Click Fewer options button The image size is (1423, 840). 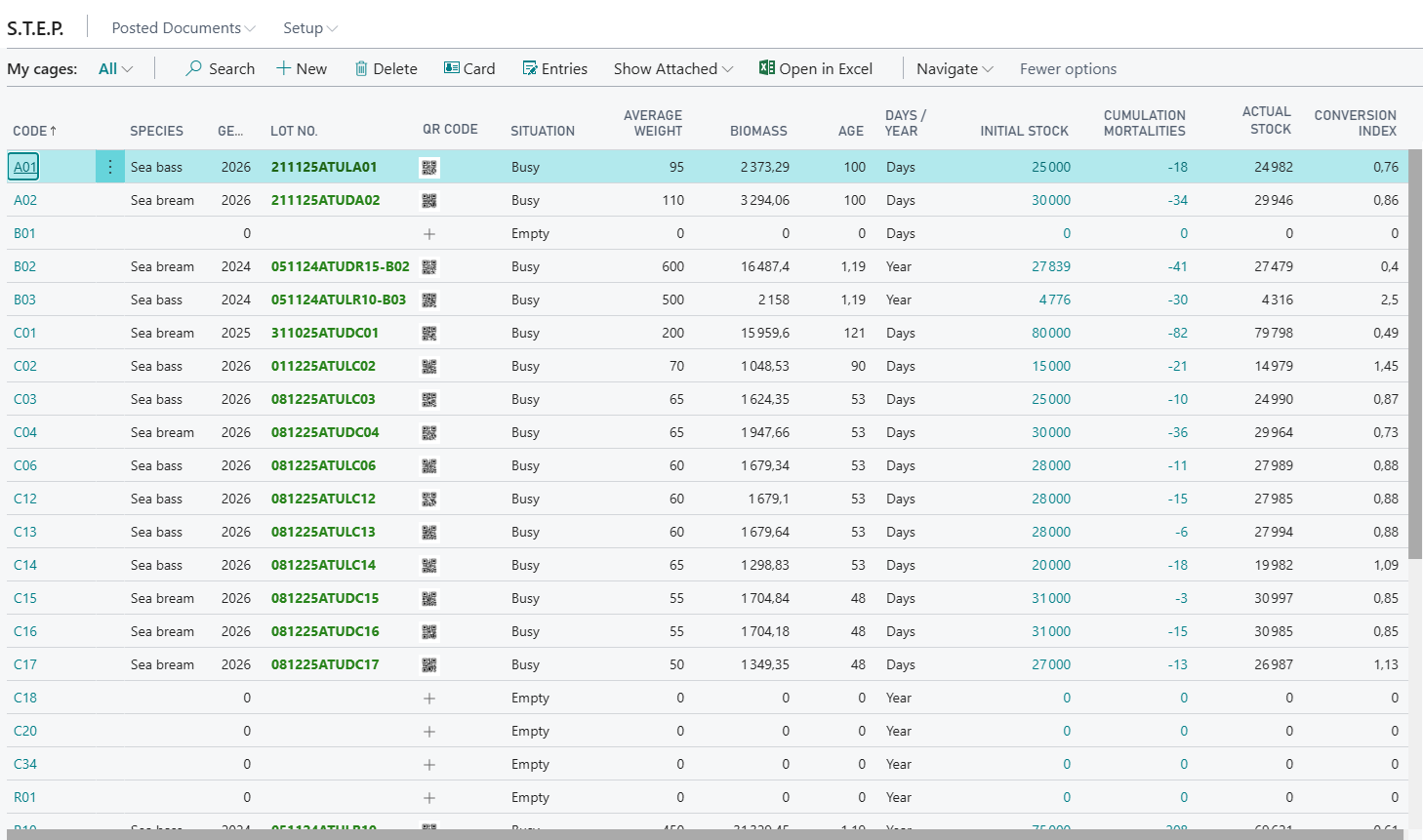click(1068, 69)
